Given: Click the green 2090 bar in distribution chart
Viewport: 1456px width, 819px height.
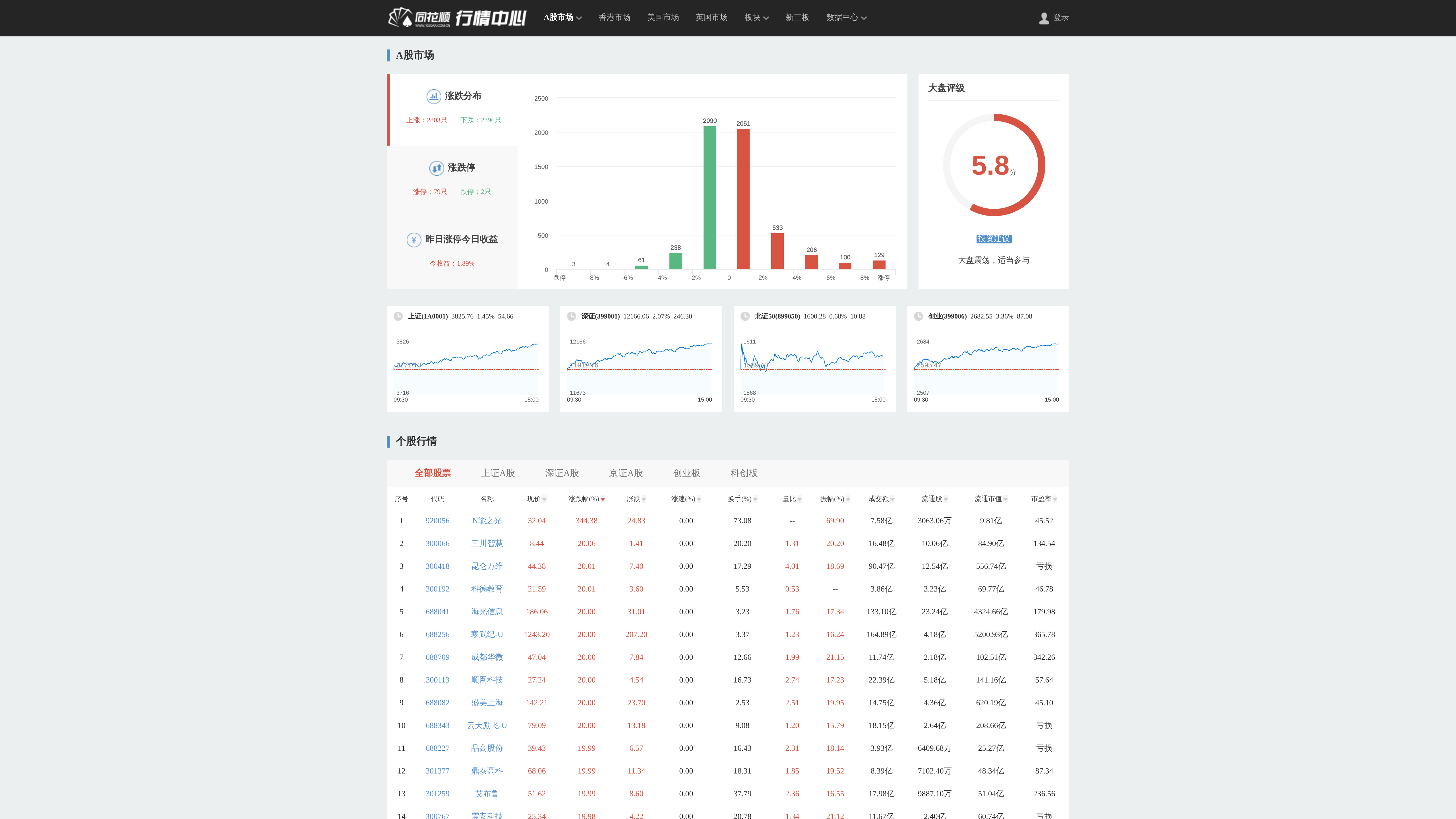Looking at the screenshot, I should tap(709, 198).
